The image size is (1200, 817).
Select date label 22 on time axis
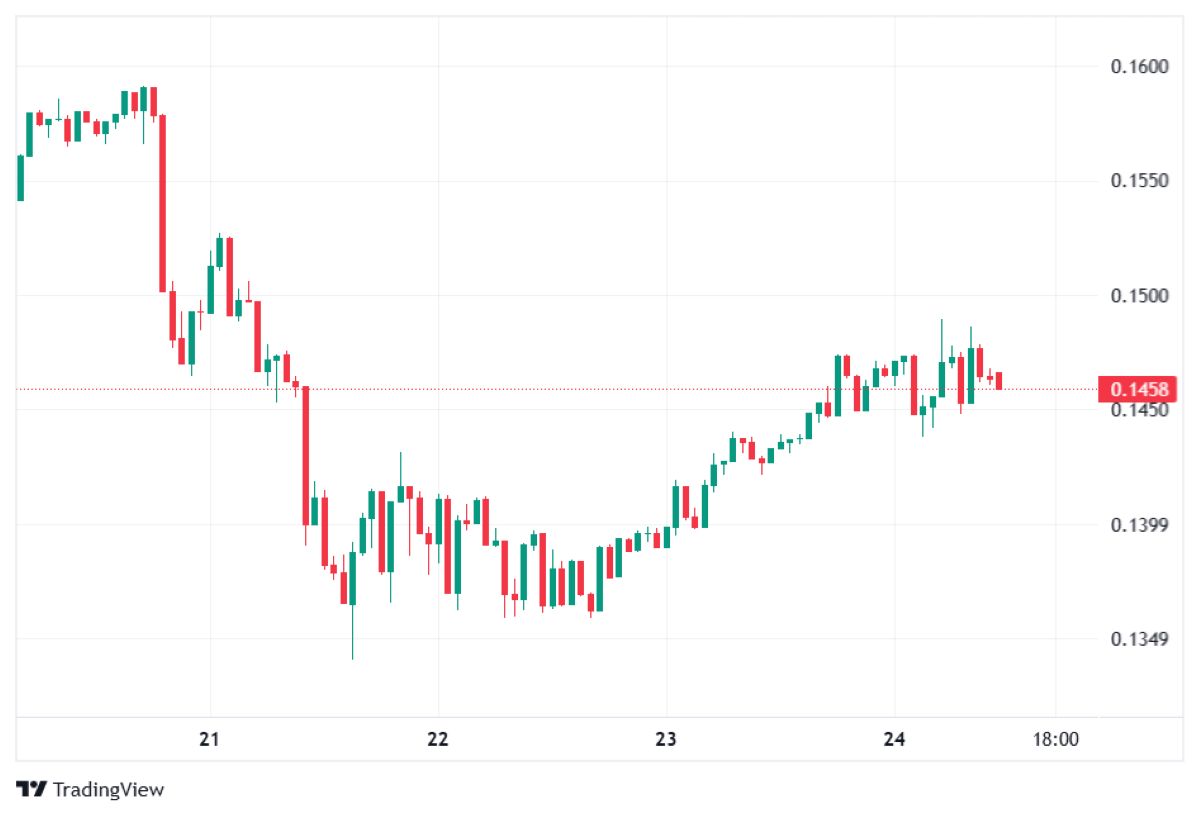(x=437, y=740)
